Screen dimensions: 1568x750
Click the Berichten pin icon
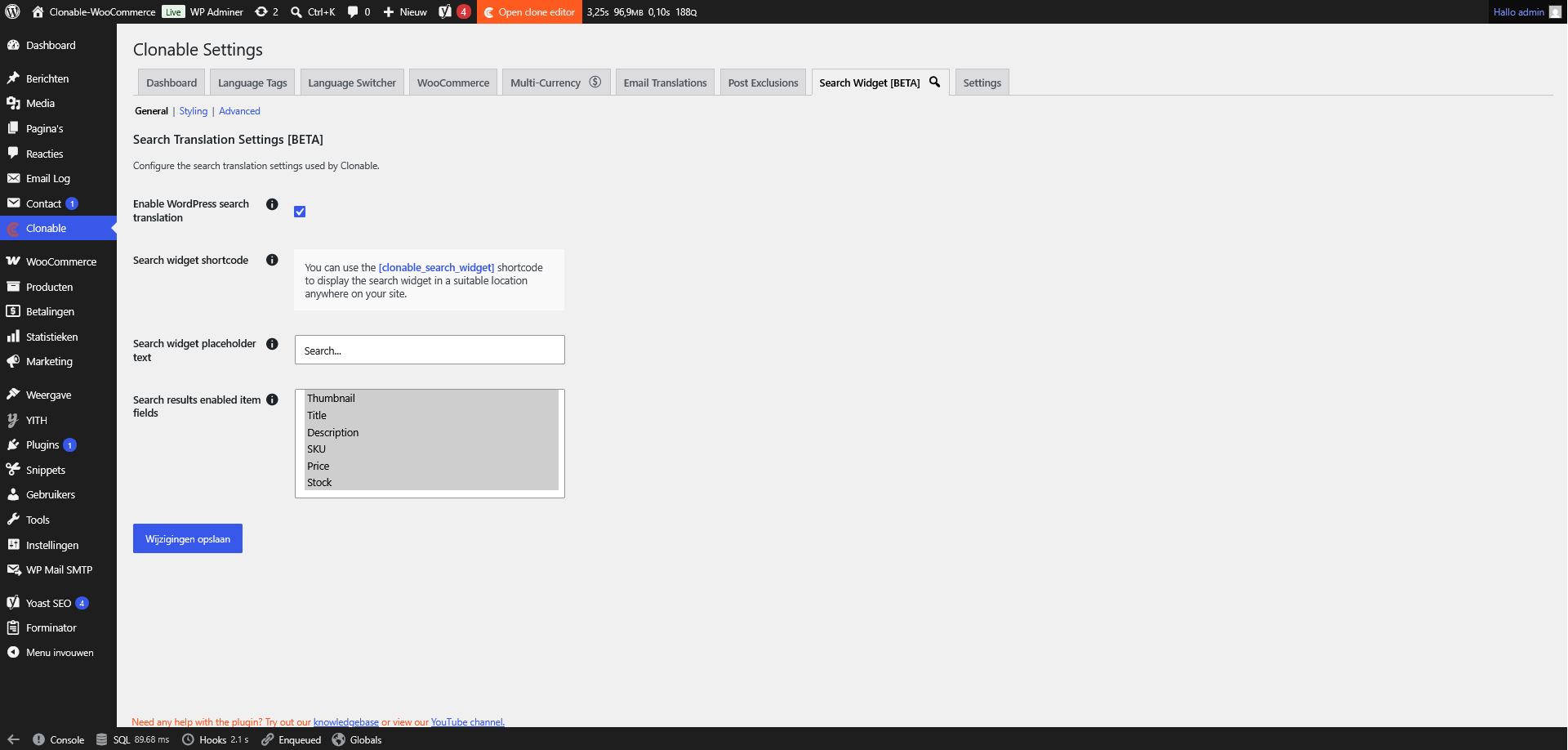point(13,78)
